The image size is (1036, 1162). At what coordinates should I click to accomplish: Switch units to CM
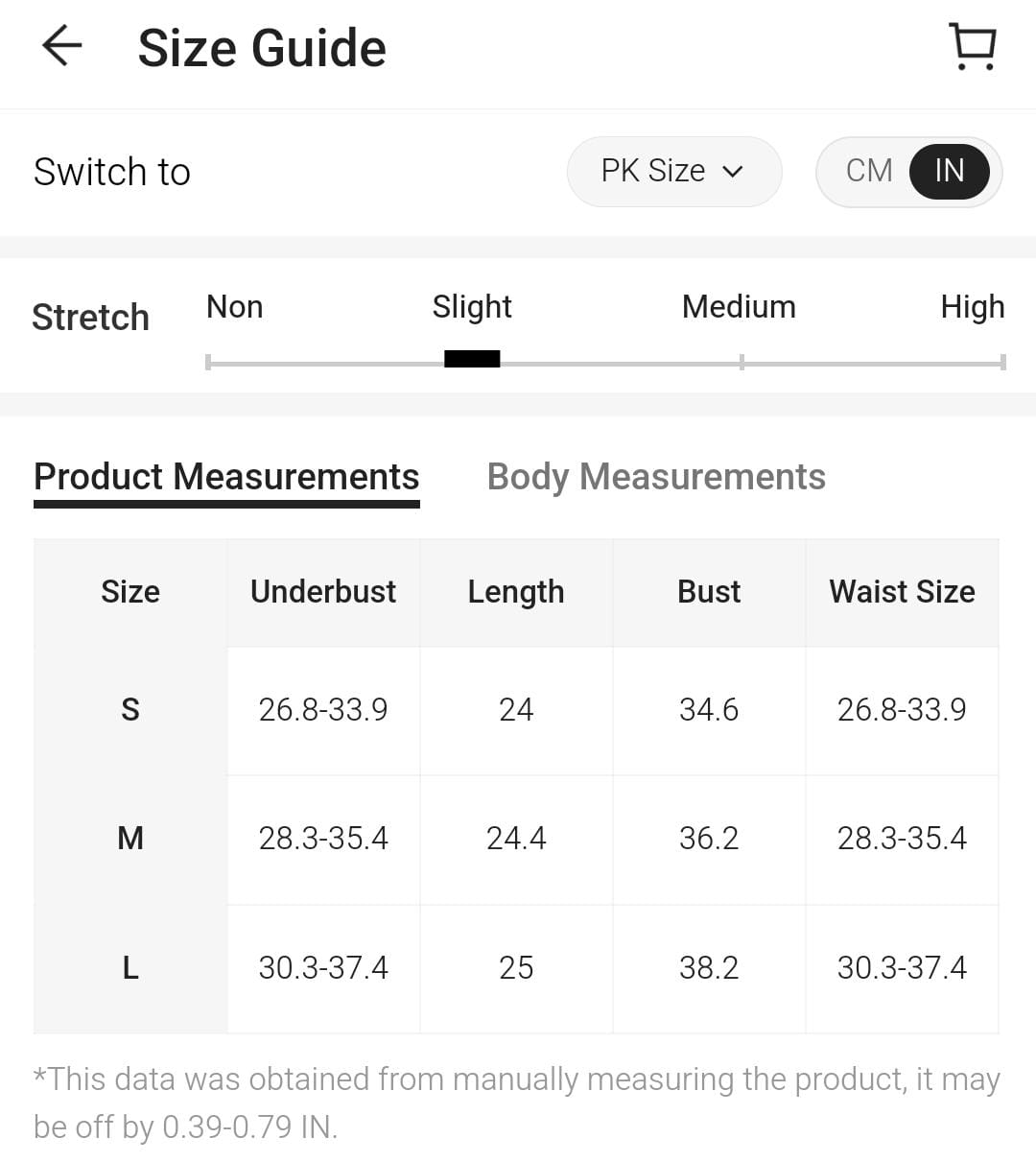869,171
